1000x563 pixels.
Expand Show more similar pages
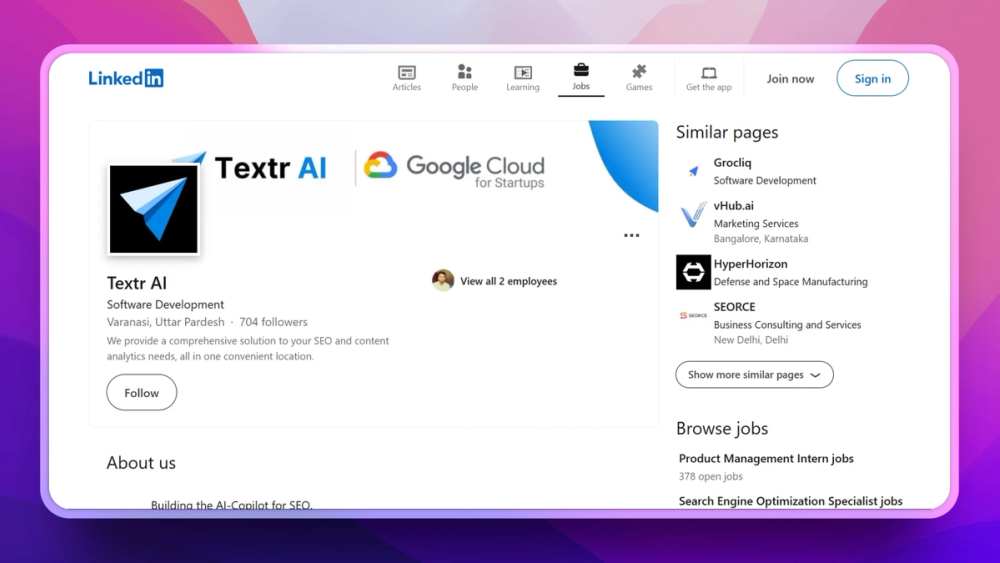pyautogui.click(x=754, y=375)
